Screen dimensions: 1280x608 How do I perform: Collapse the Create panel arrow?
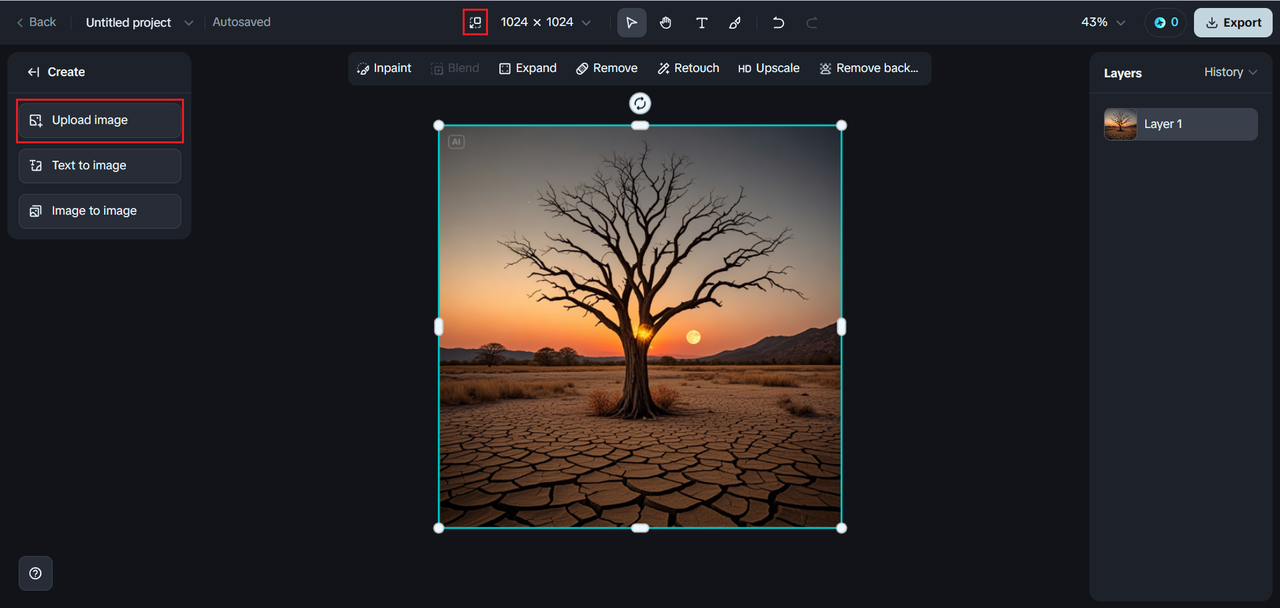(33, 72)
